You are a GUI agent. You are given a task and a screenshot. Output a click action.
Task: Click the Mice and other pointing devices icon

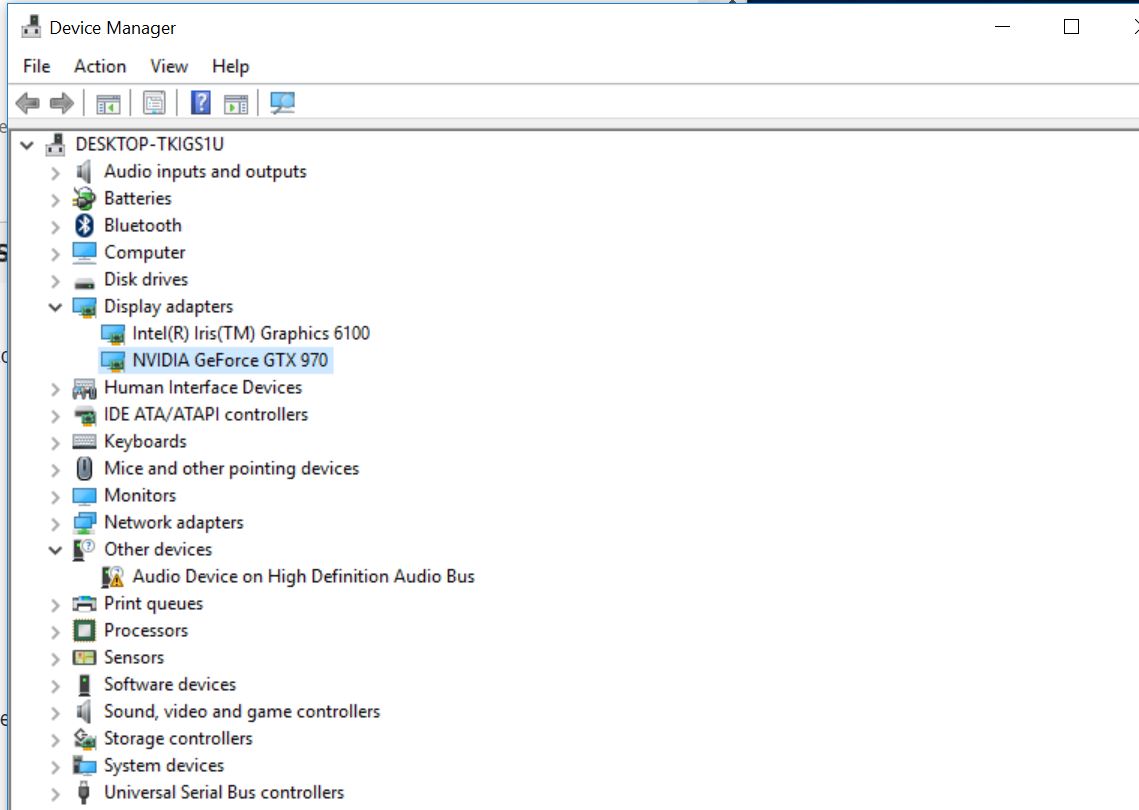[x=84, y=469]
